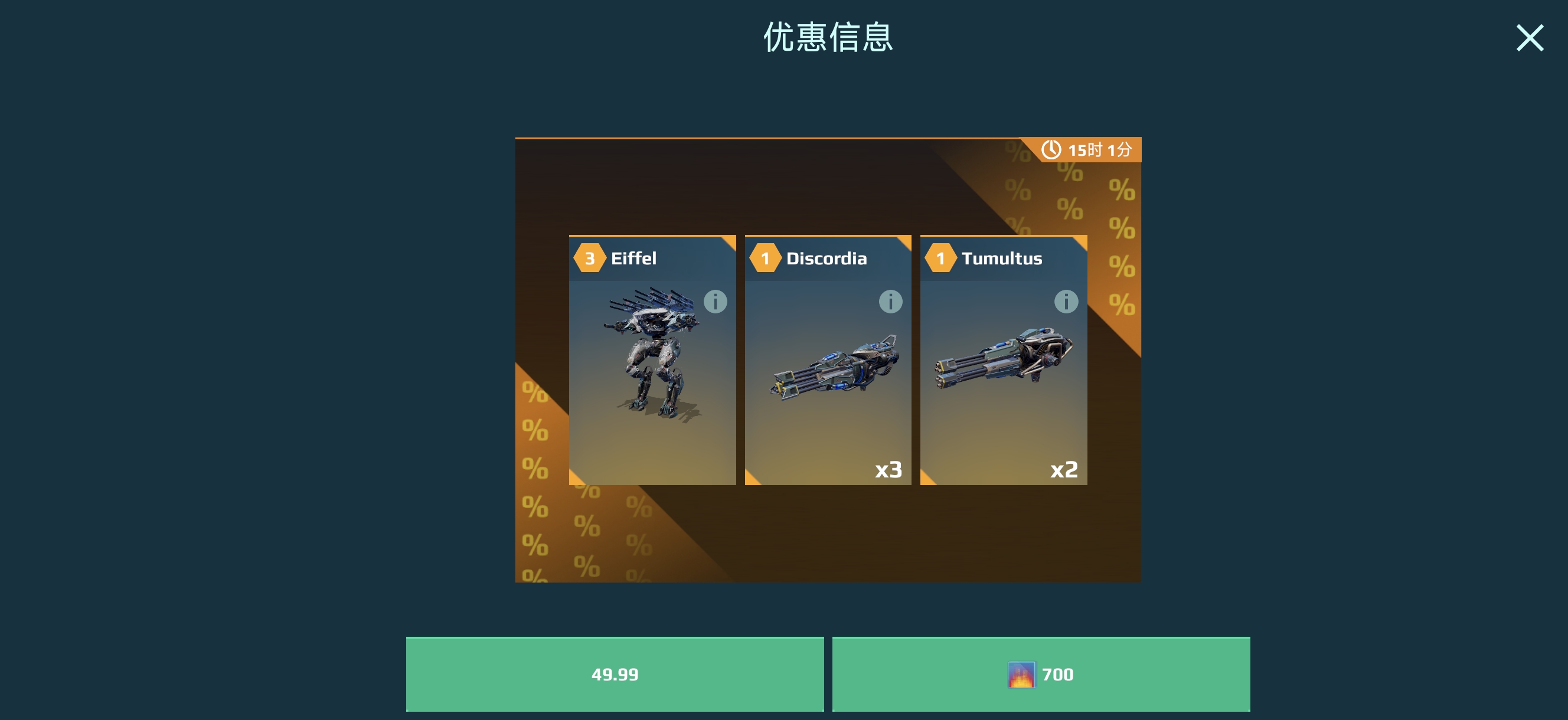The height and width of the screenshot is (720, 1568).
Task: Select the Eiffel robot image
Action: click(x=652, y=354)
